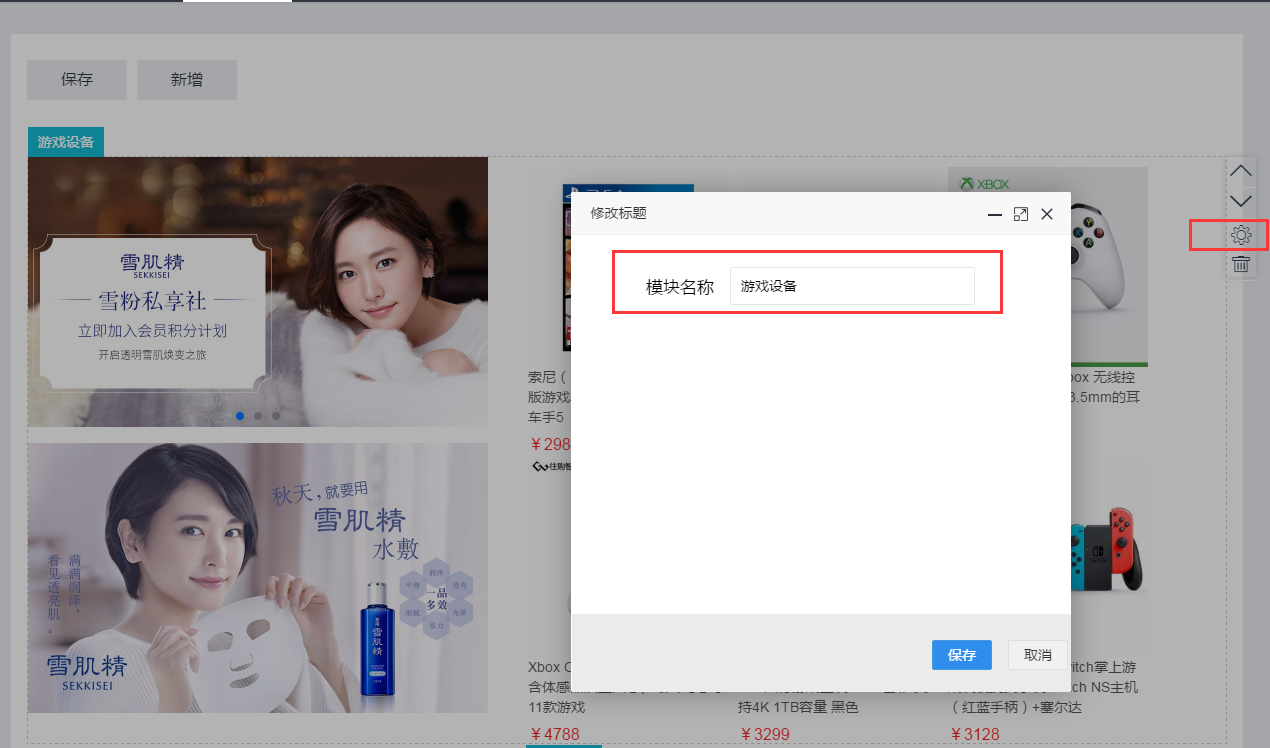Open module settings gear icon
The width and height of the screenshot is (1270, 748).
coord(1241,235)
